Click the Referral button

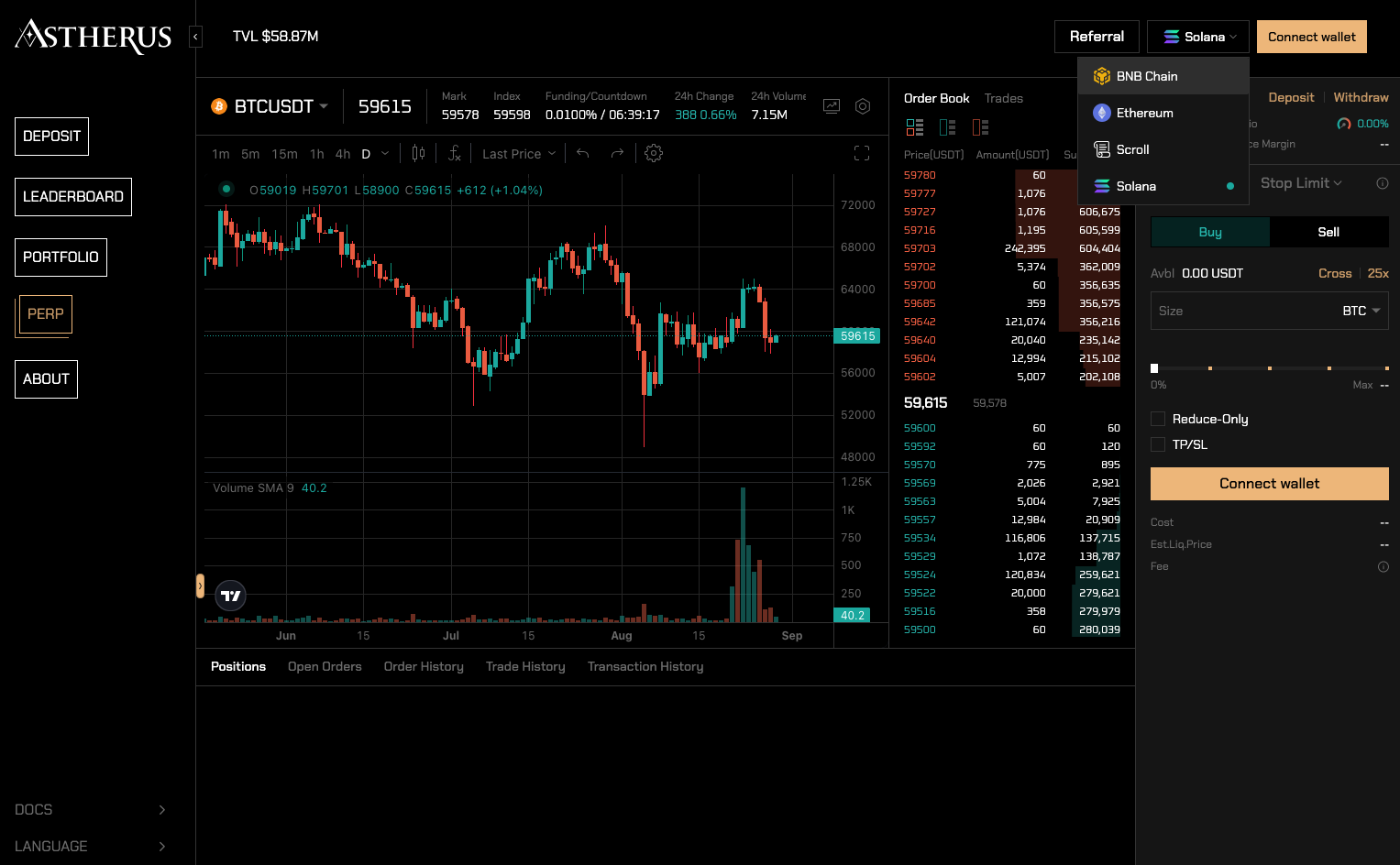point(1097,37)
